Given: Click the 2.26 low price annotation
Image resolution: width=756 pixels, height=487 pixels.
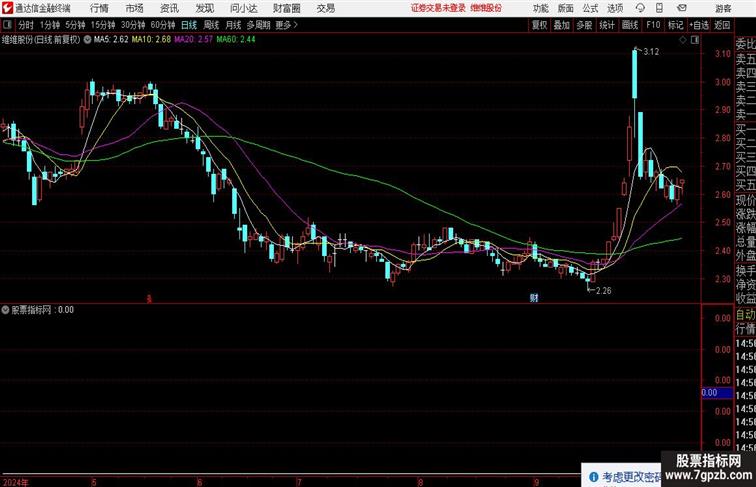Looking at the screenshot, I should (x=604, y=290).
